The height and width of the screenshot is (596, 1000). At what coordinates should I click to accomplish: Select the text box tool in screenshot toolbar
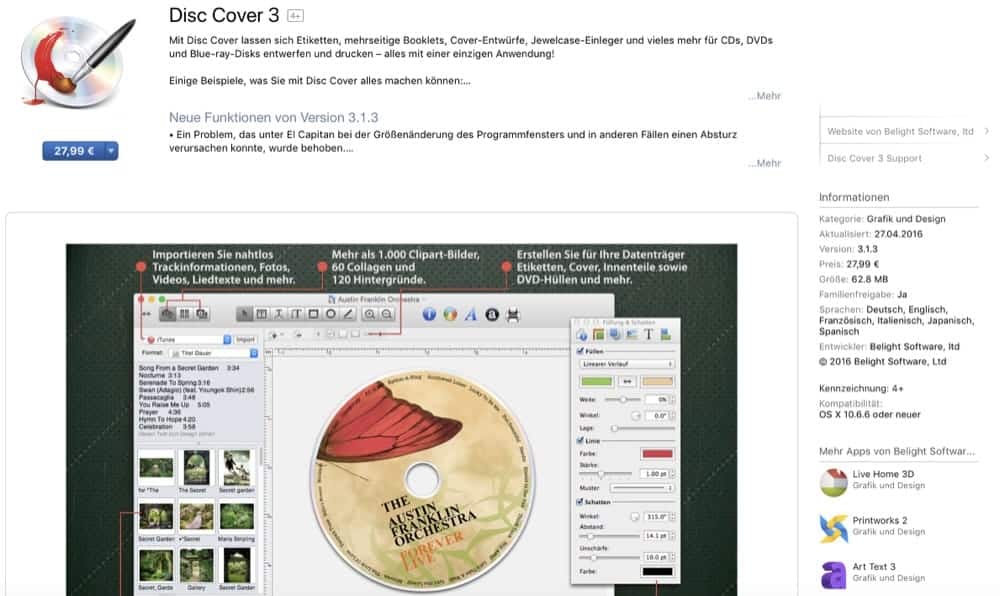[261, 314]
